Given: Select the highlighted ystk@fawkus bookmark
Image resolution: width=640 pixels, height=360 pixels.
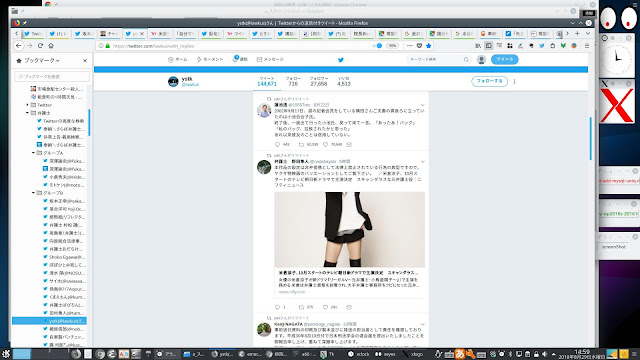Looking at the screenshot, I should 49,321.
